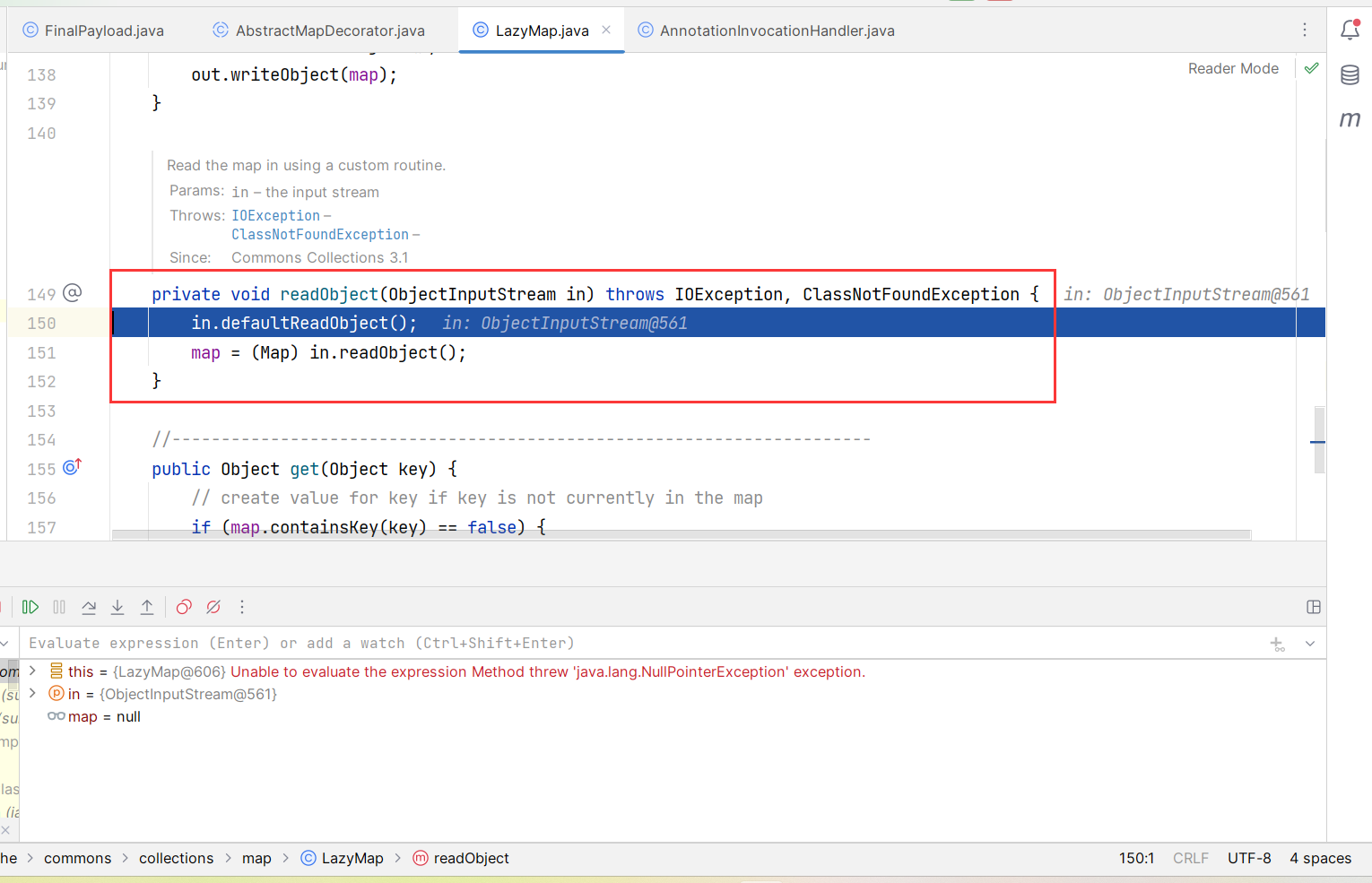Click the UTF-8 encoding in status bar
1372x883 pixels.
click(1249, 858)
